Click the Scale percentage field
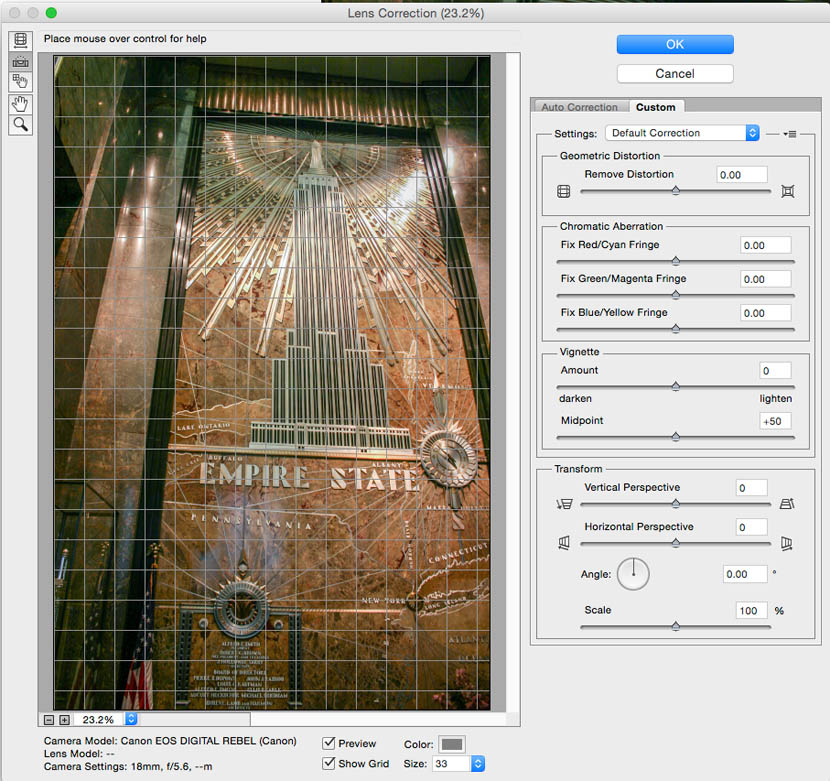Viewport: 830px width, 781px height. point(751,611)
